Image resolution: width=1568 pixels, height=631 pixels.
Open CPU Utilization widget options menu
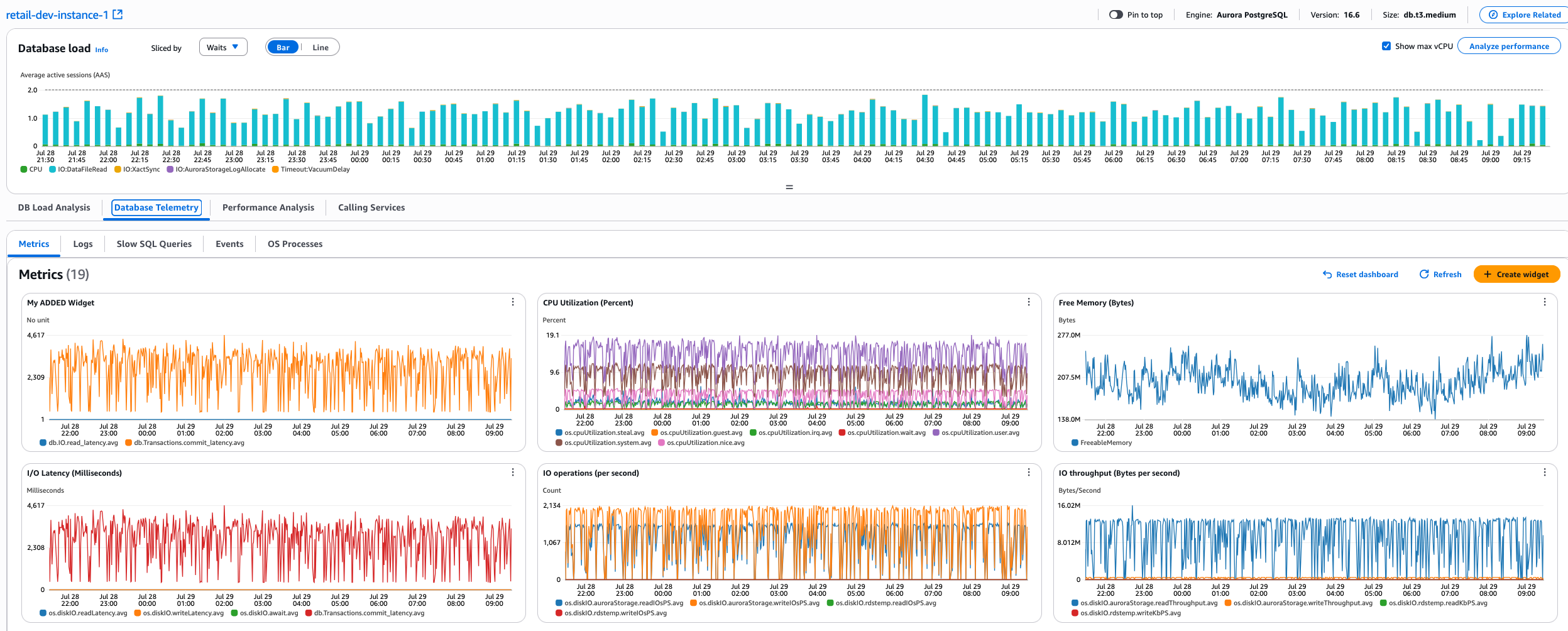click(x=1029, y=302)
